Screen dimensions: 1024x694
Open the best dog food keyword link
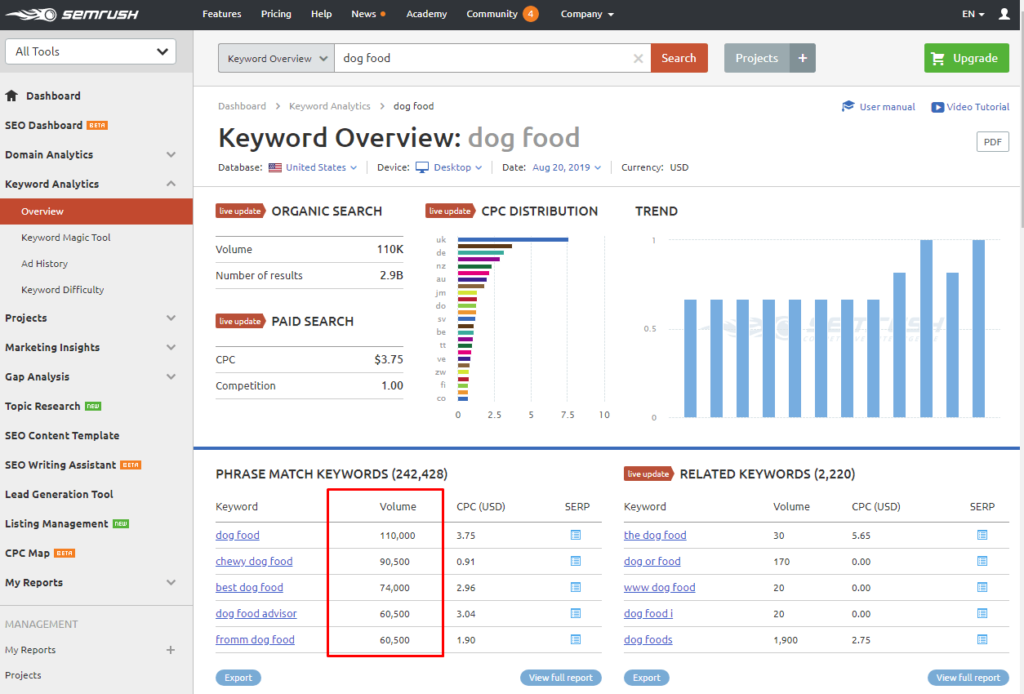249,587
